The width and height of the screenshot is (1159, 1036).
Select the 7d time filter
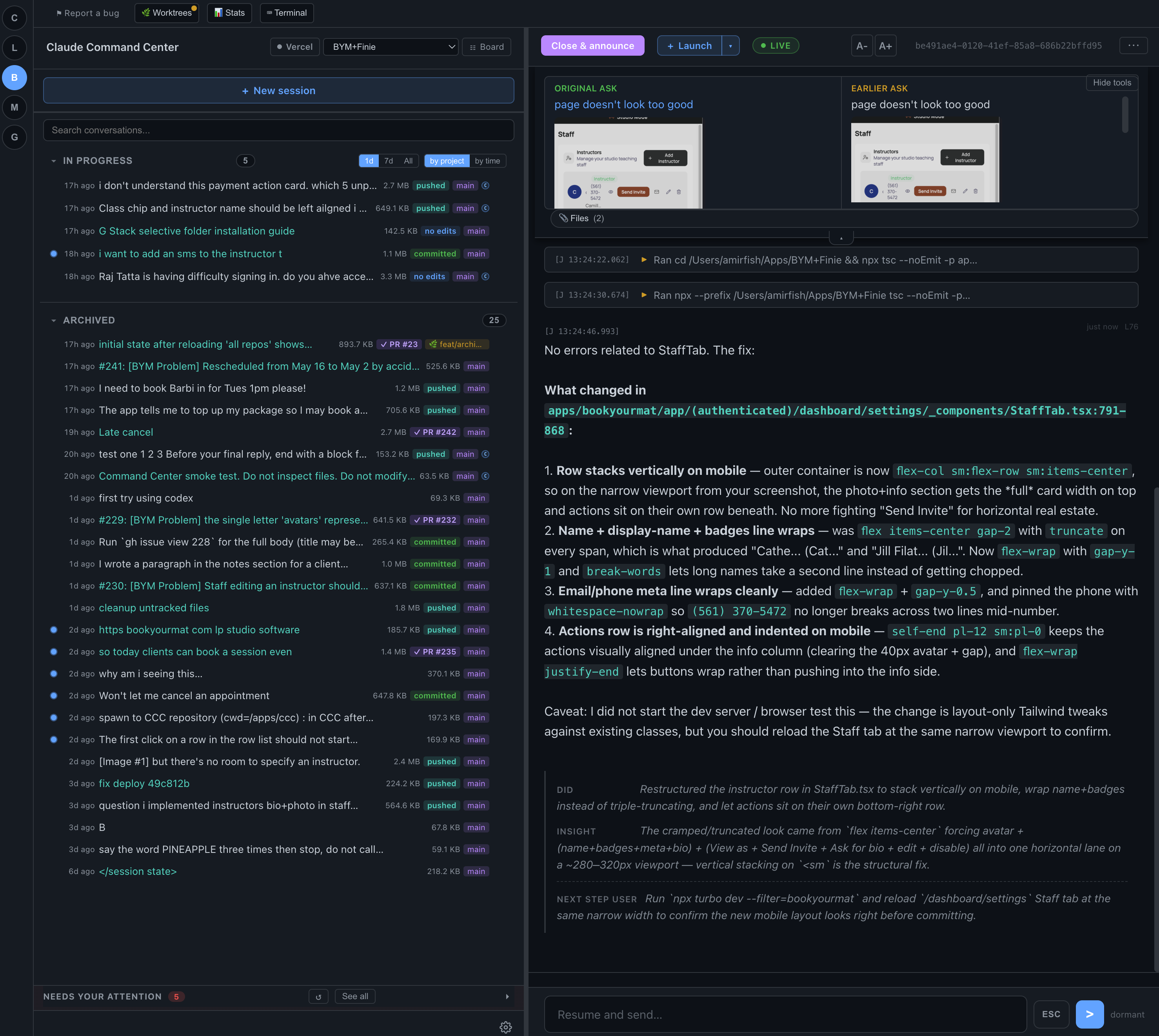click(388, 160)
